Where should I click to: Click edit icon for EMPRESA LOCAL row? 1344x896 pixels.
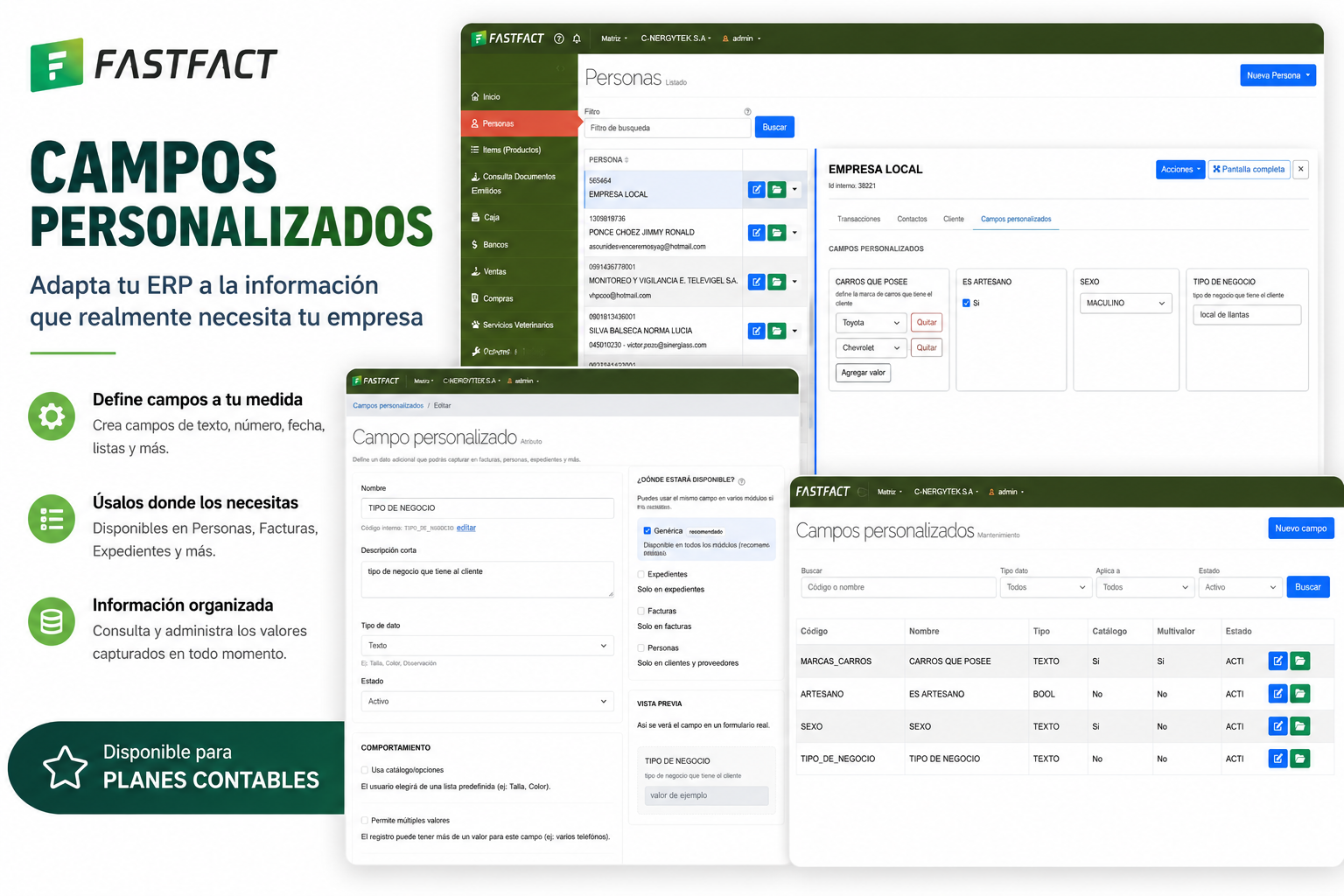tap(757, 189)
